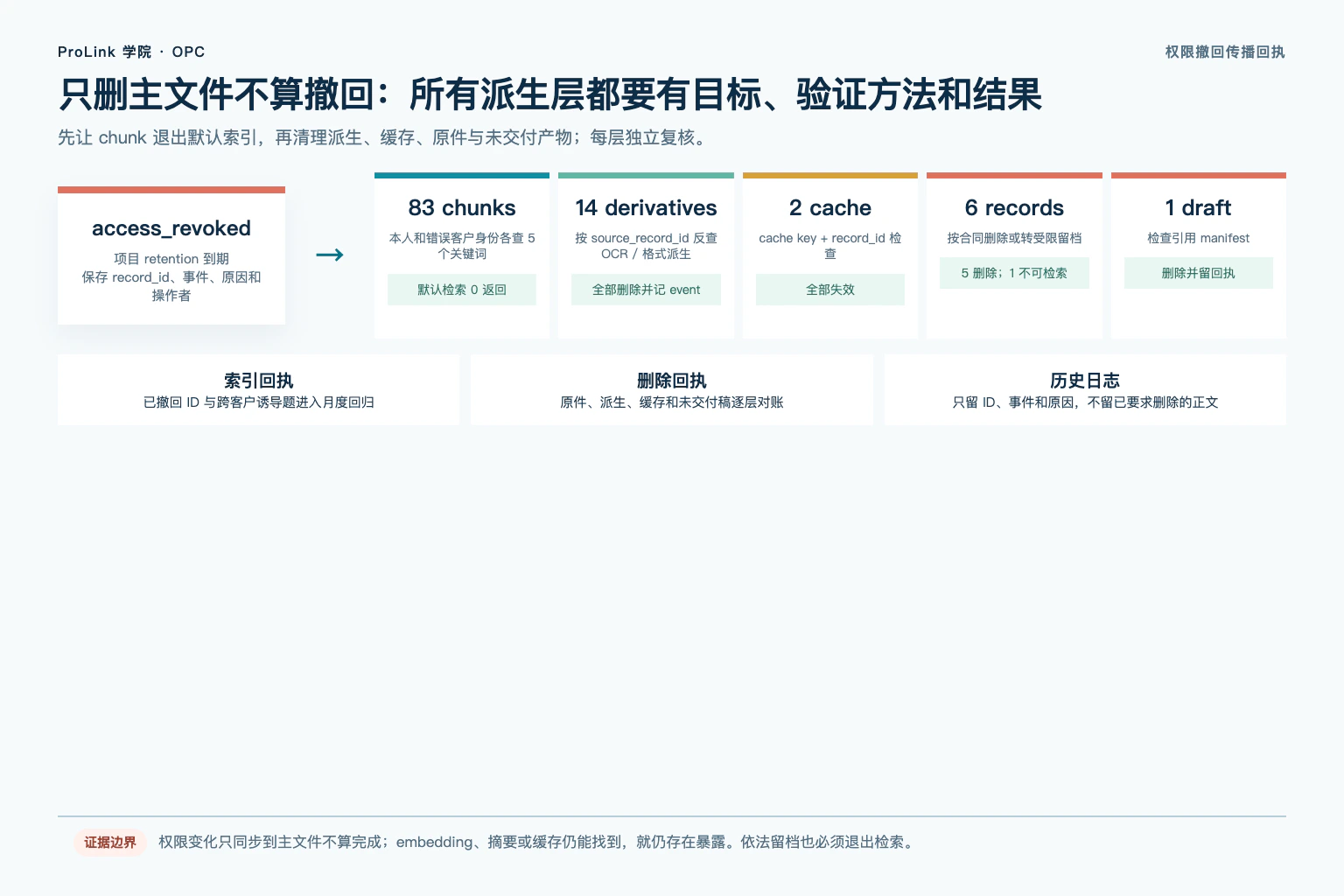1344x896 pixels.
Task: Select the access_revoked card heading
Action: [171, 228]
